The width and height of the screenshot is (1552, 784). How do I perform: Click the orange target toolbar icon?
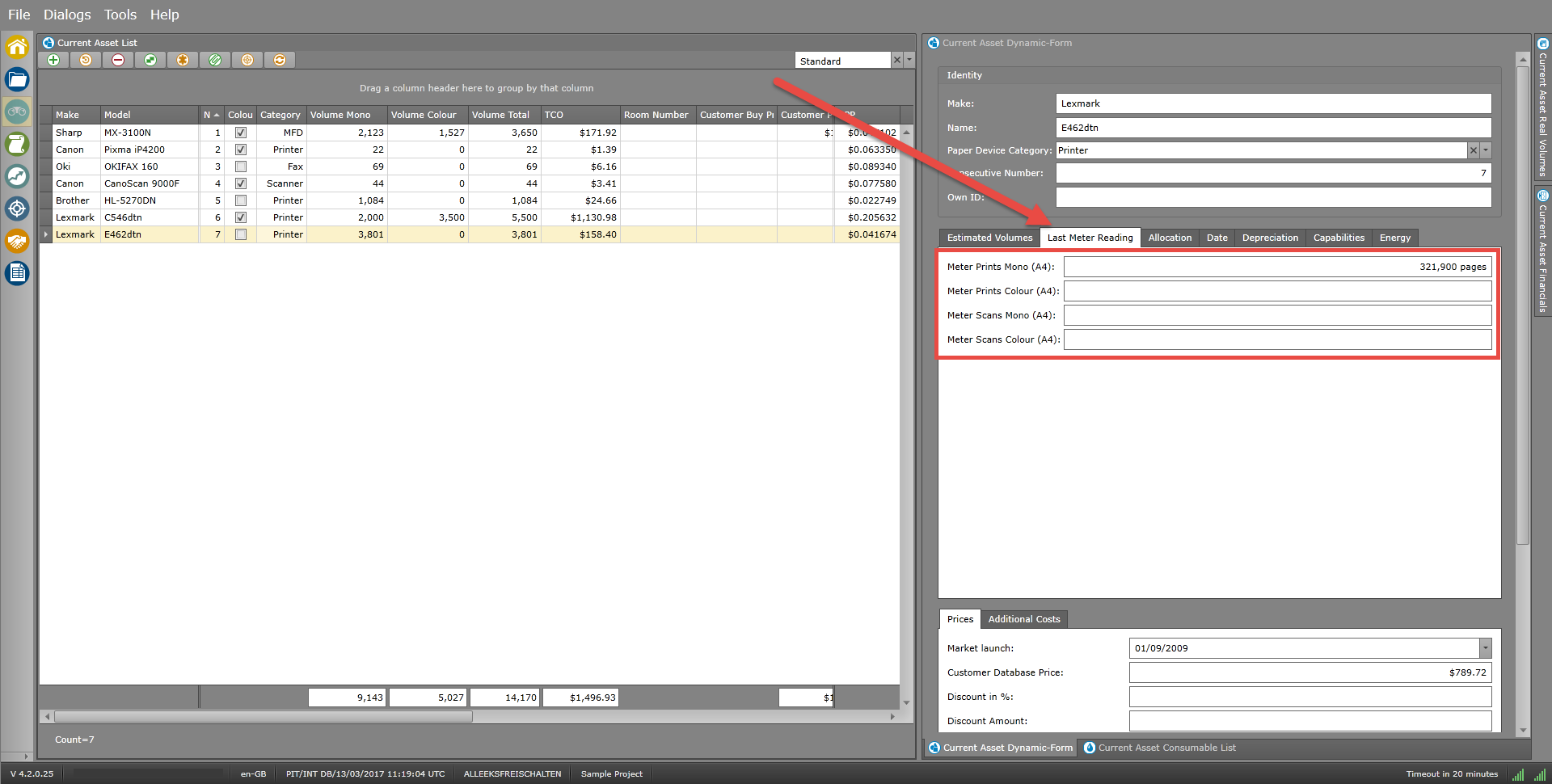pos(247,60)
